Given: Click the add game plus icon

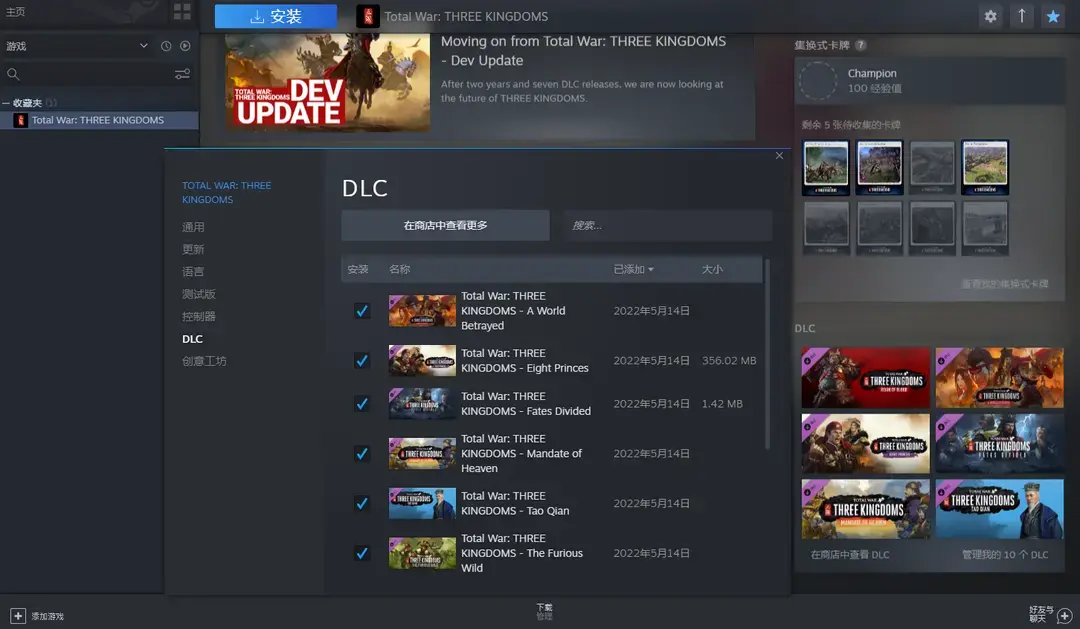Looking at the screenshot, I should [x=18, y=616].
